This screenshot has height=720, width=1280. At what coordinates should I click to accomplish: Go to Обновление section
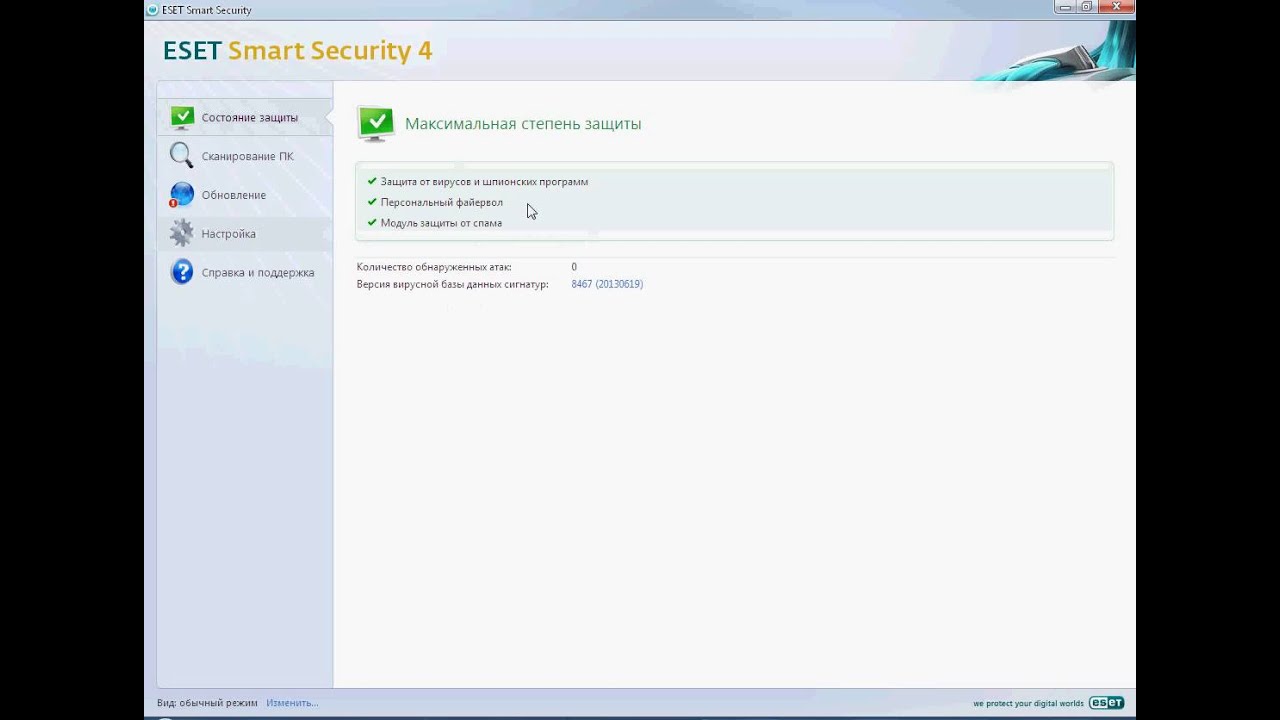tap(245, 195)
